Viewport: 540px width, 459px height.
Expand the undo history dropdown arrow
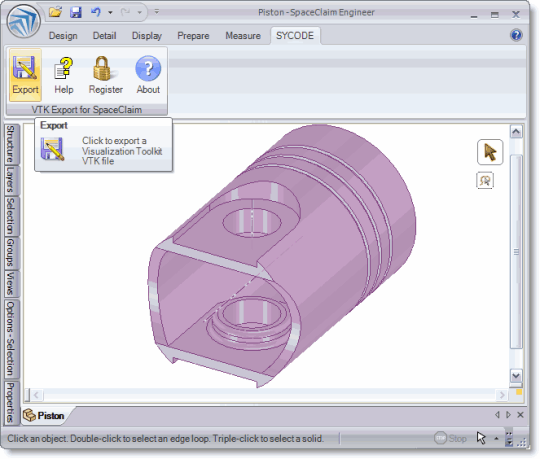[110, 13]
